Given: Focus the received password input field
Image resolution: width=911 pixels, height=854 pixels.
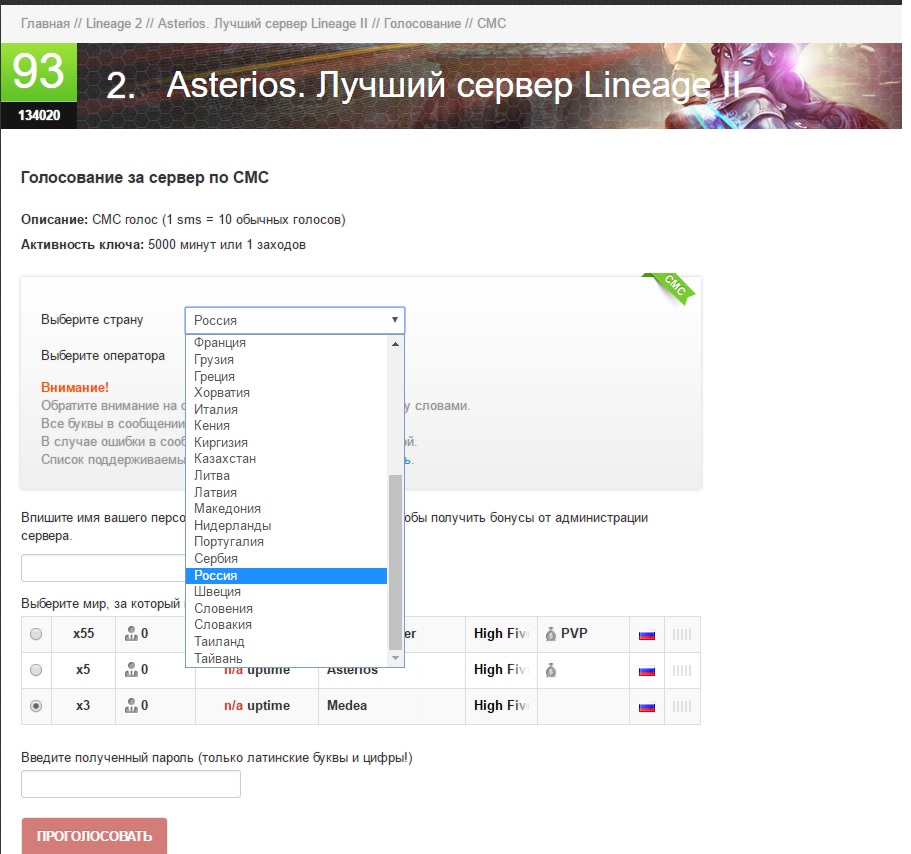Looking at the screenshot, I should 131,784.
